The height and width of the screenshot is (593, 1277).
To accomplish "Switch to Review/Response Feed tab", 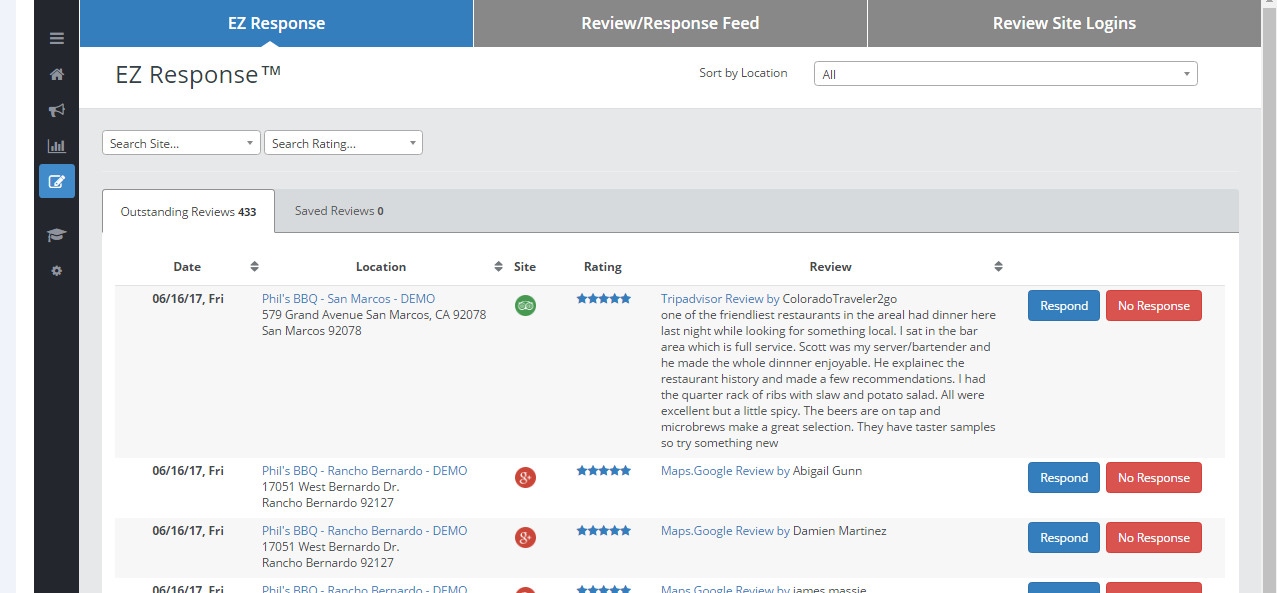I will [x=670, y=23].
